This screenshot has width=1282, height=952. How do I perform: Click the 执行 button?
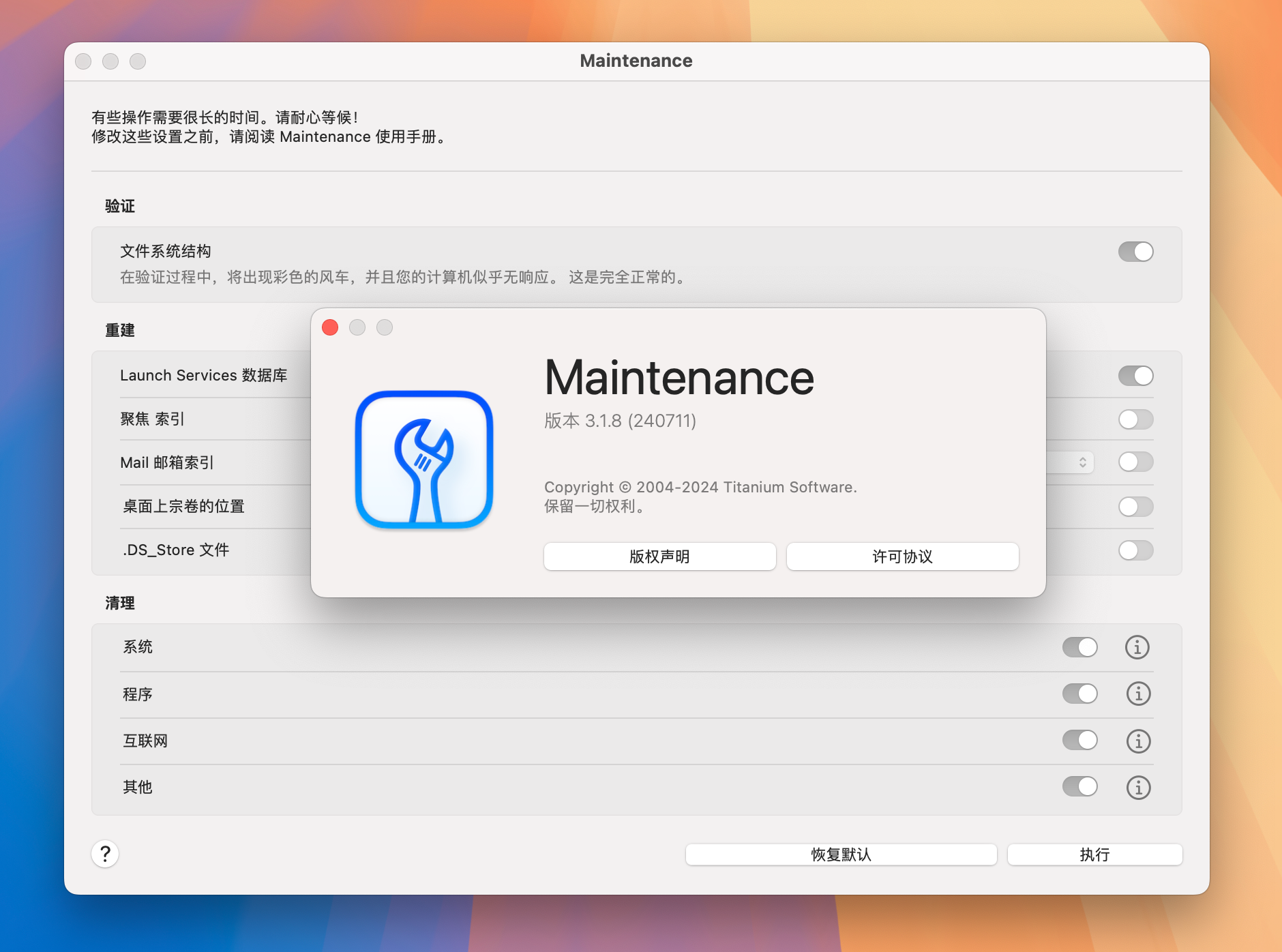pos(1094,854)
